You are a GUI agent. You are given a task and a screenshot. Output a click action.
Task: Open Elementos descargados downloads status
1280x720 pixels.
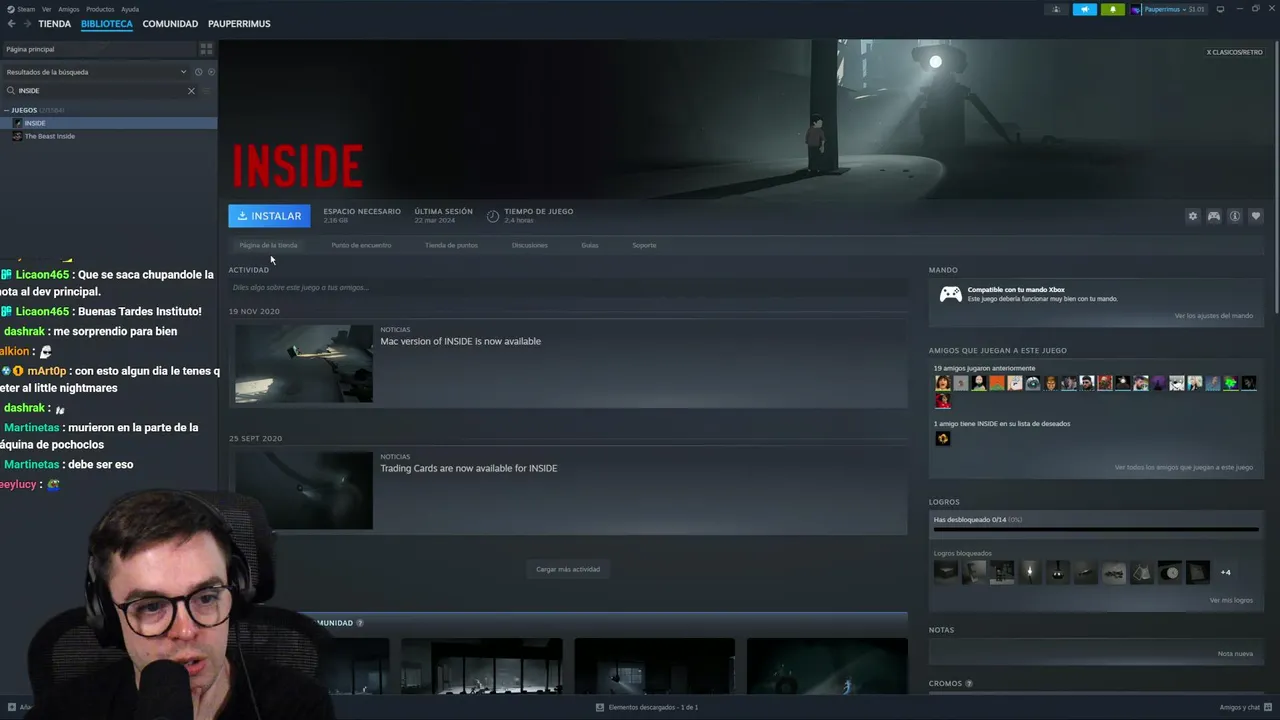pyautogui.click(x=647, y=707)
